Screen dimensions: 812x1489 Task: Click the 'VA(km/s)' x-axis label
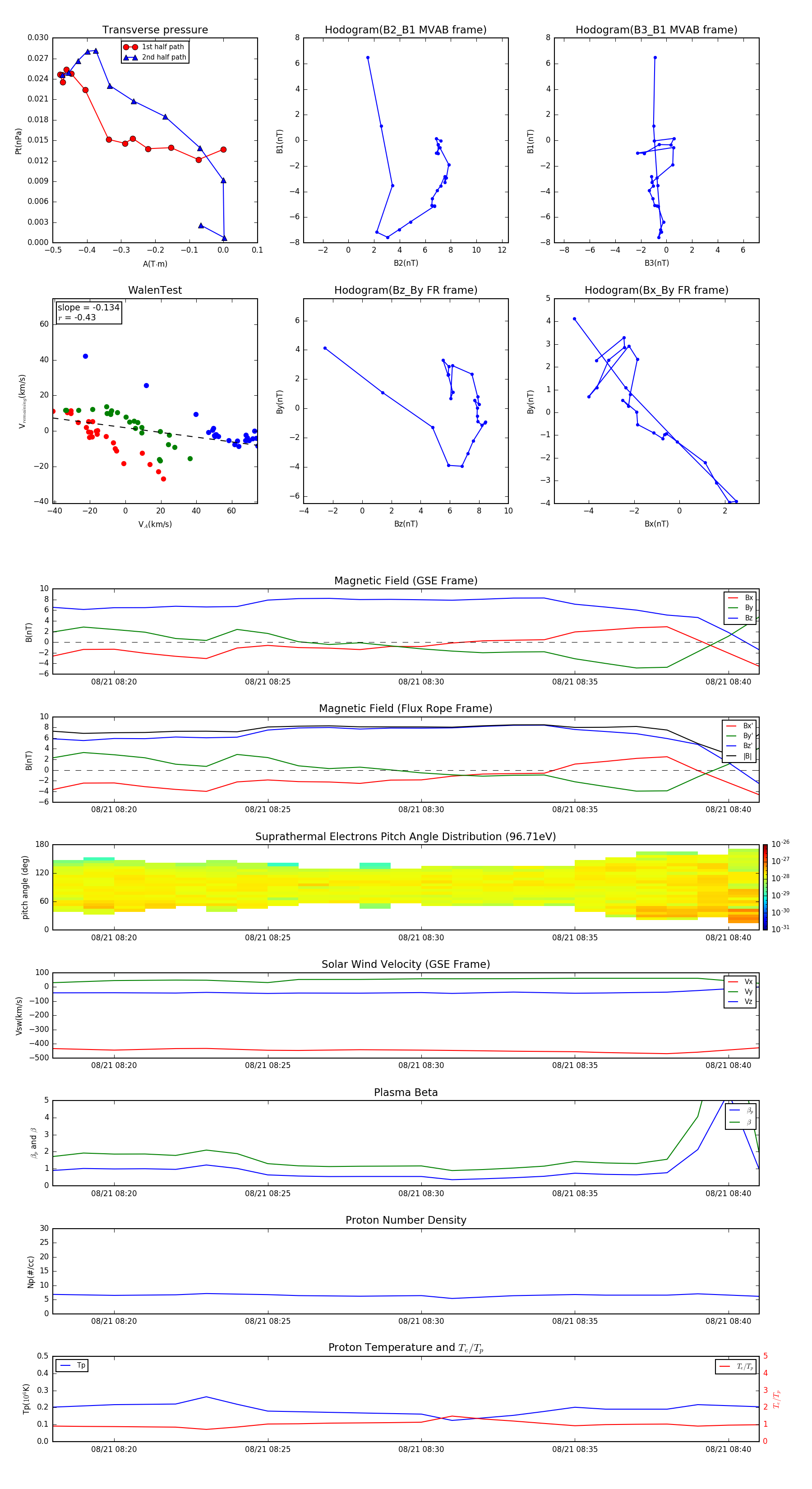[x=155, y=524]
